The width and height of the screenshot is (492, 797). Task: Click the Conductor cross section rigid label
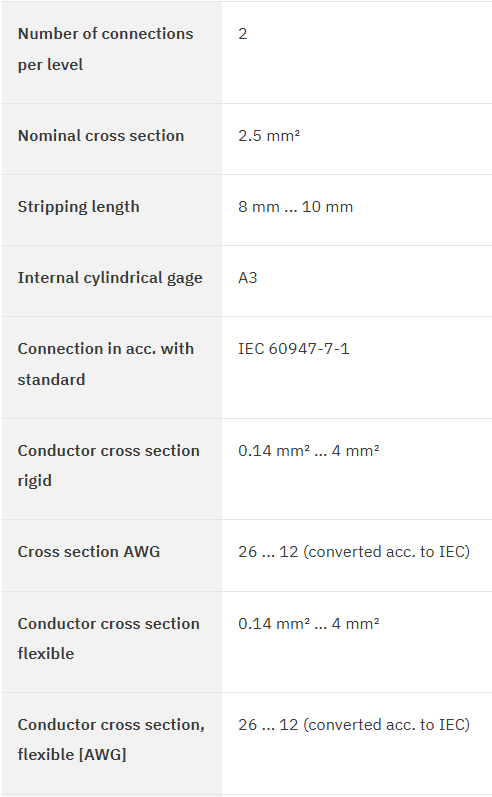coord(108,466)
